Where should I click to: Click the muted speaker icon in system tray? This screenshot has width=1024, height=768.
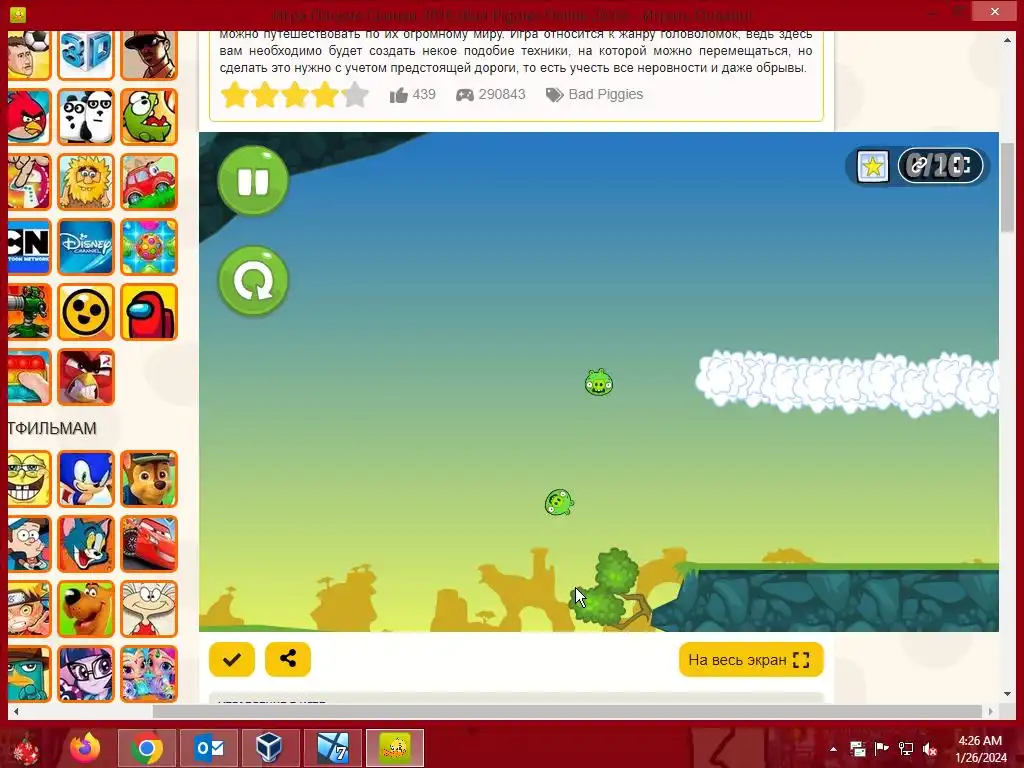coord(930,749)
